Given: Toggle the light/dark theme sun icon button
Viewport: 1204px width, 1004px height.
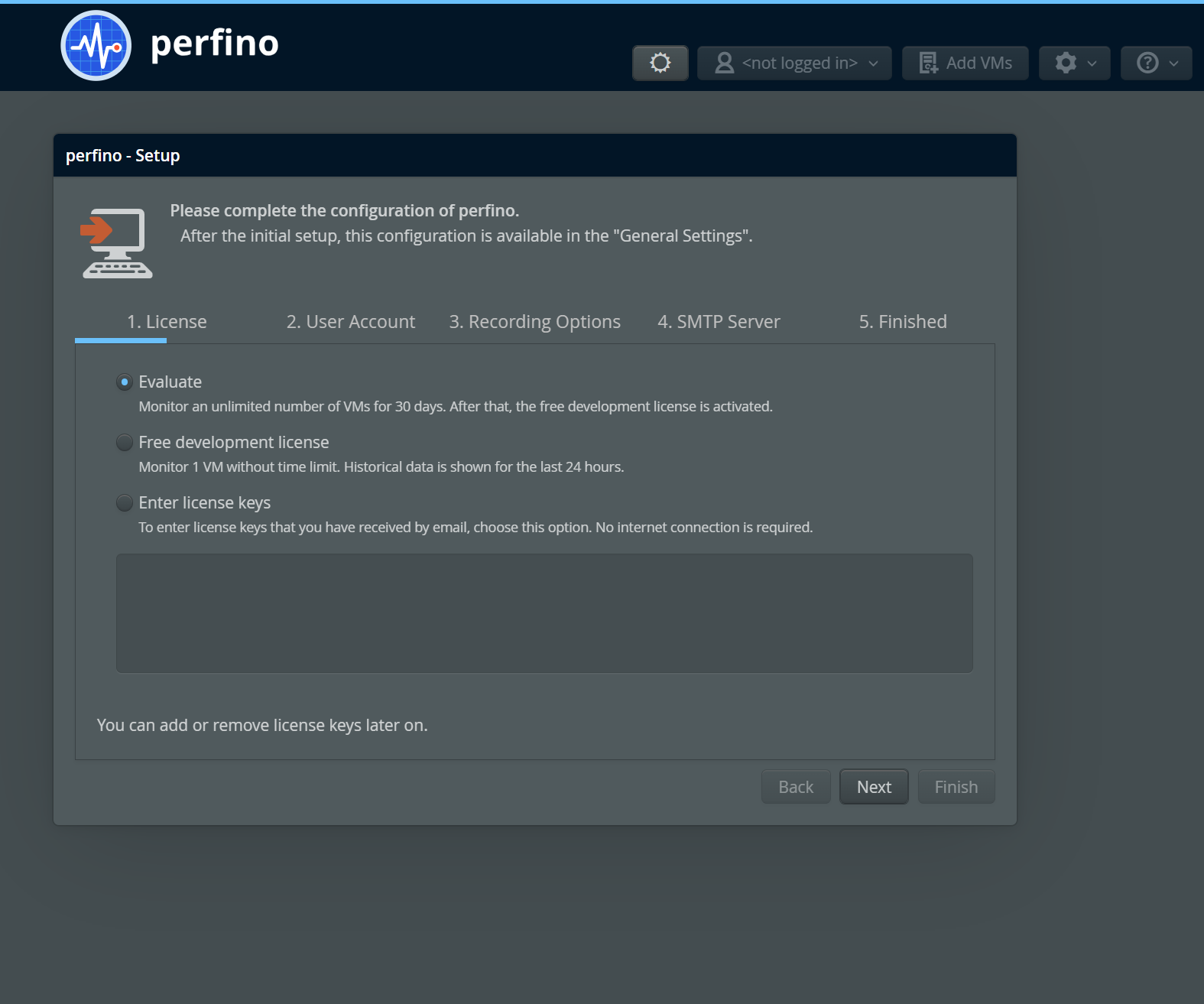Looking at the screenshot, I should (660, 63).
